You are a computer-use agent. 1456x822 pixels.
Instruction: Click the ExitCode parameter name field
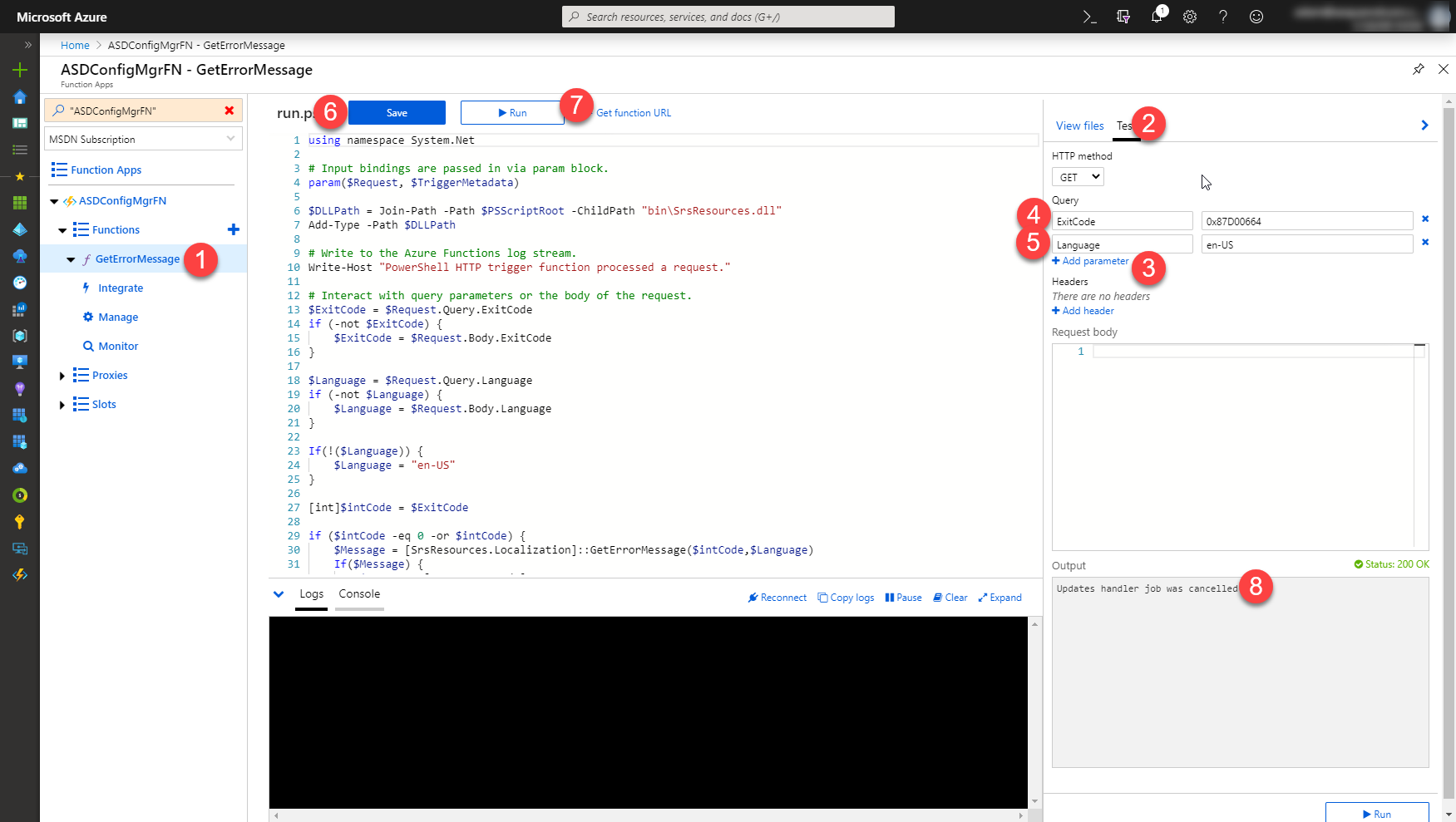(x=1123, y=221)
